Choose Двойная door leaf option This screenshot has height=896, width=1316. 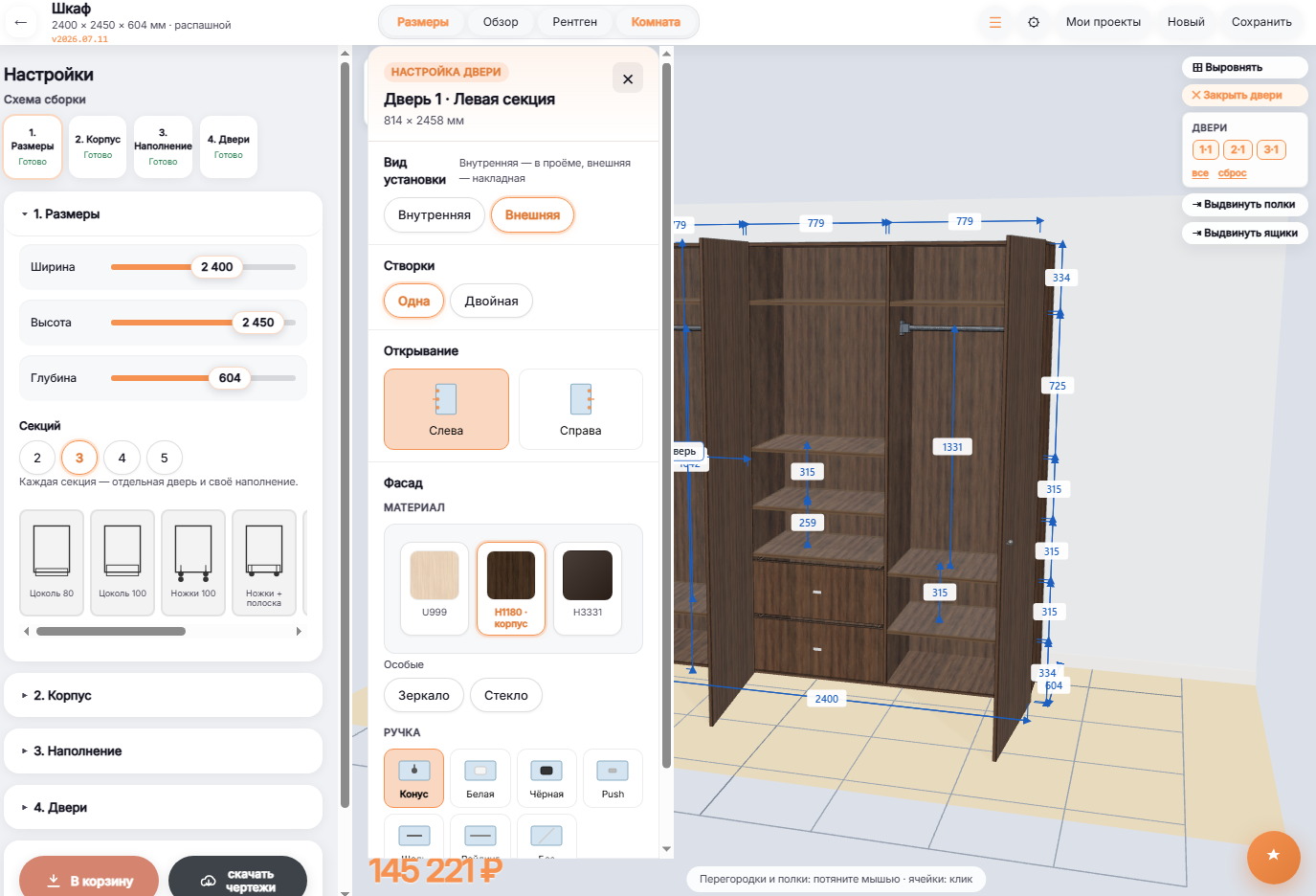[x=491, y=301]
